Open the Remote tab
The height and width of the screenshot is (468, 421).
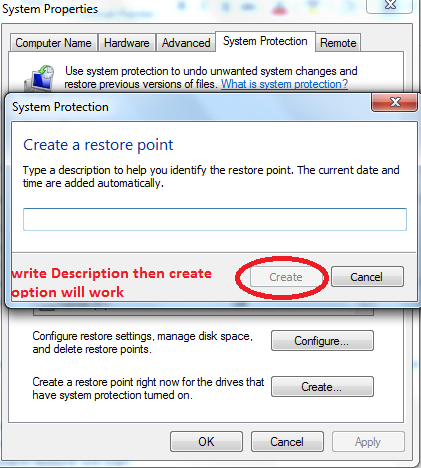pos(338,43)
